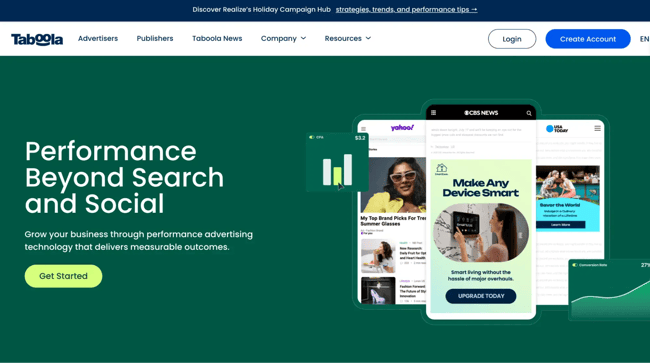Click the smart home house icon in ad
The image size is (650, 363).
pyautogui.click(x=441, y=169)
